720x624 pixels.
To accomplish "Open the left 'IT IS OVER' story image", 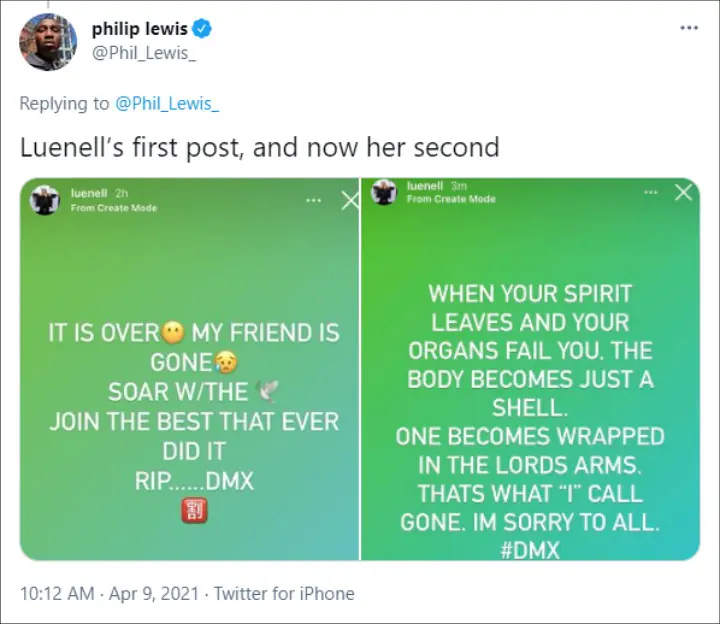I will [x=190, y=400].
